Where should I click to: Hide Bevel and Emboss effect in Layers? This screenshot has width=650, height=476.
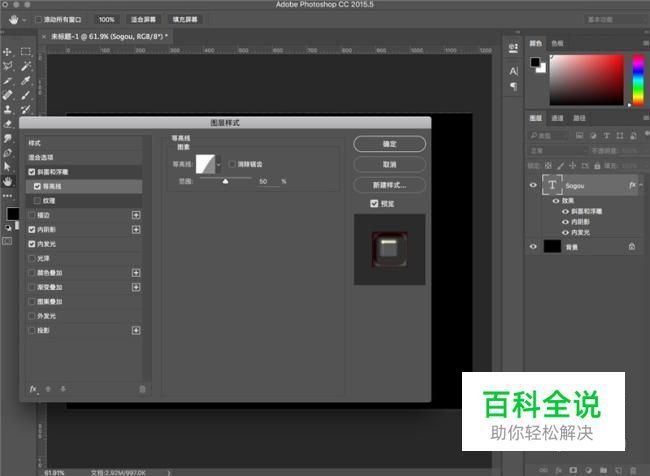coord(565,211)
